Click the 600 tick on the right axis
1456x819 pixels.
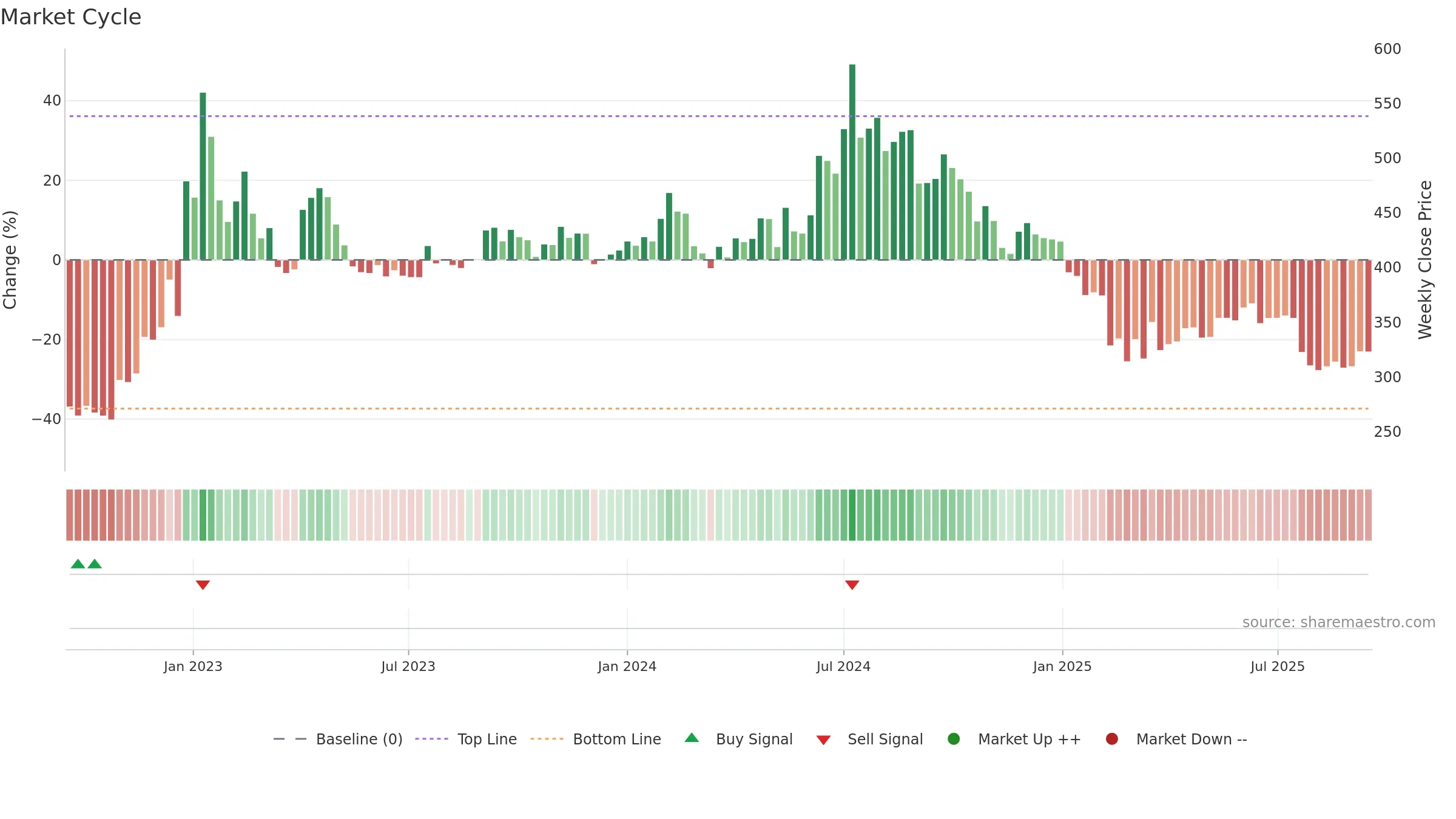[x=1387, y=49]
